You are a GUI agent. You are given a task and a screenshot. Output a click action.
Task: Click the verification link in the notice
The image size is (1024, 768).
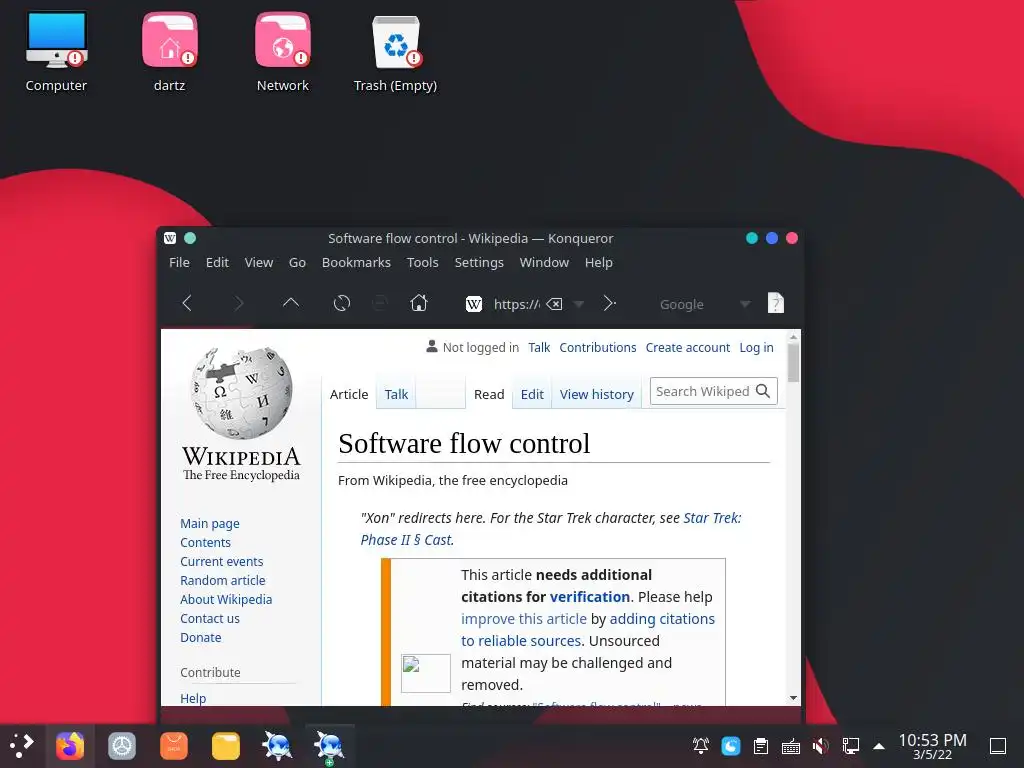(x=590, y=597)
